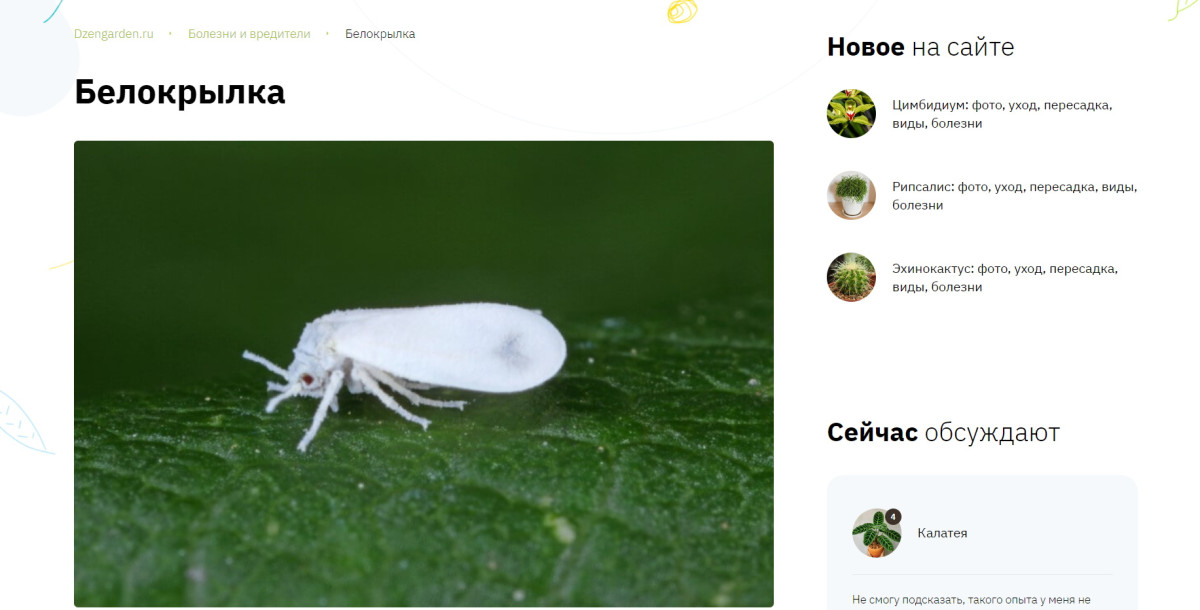Viewport: 1200px width, 610px height.
Task: Open Рипсалис: фото, уход, пересадка article
Action: (1015, 195)
